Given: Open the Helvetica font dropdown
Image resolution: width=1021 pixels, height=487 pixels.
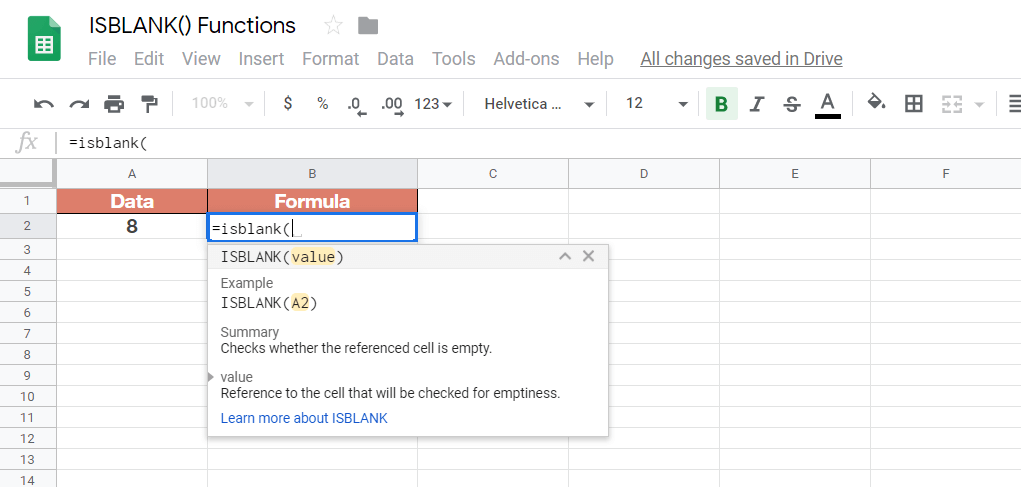Looking at the screenshot, I should pos(539,104).
